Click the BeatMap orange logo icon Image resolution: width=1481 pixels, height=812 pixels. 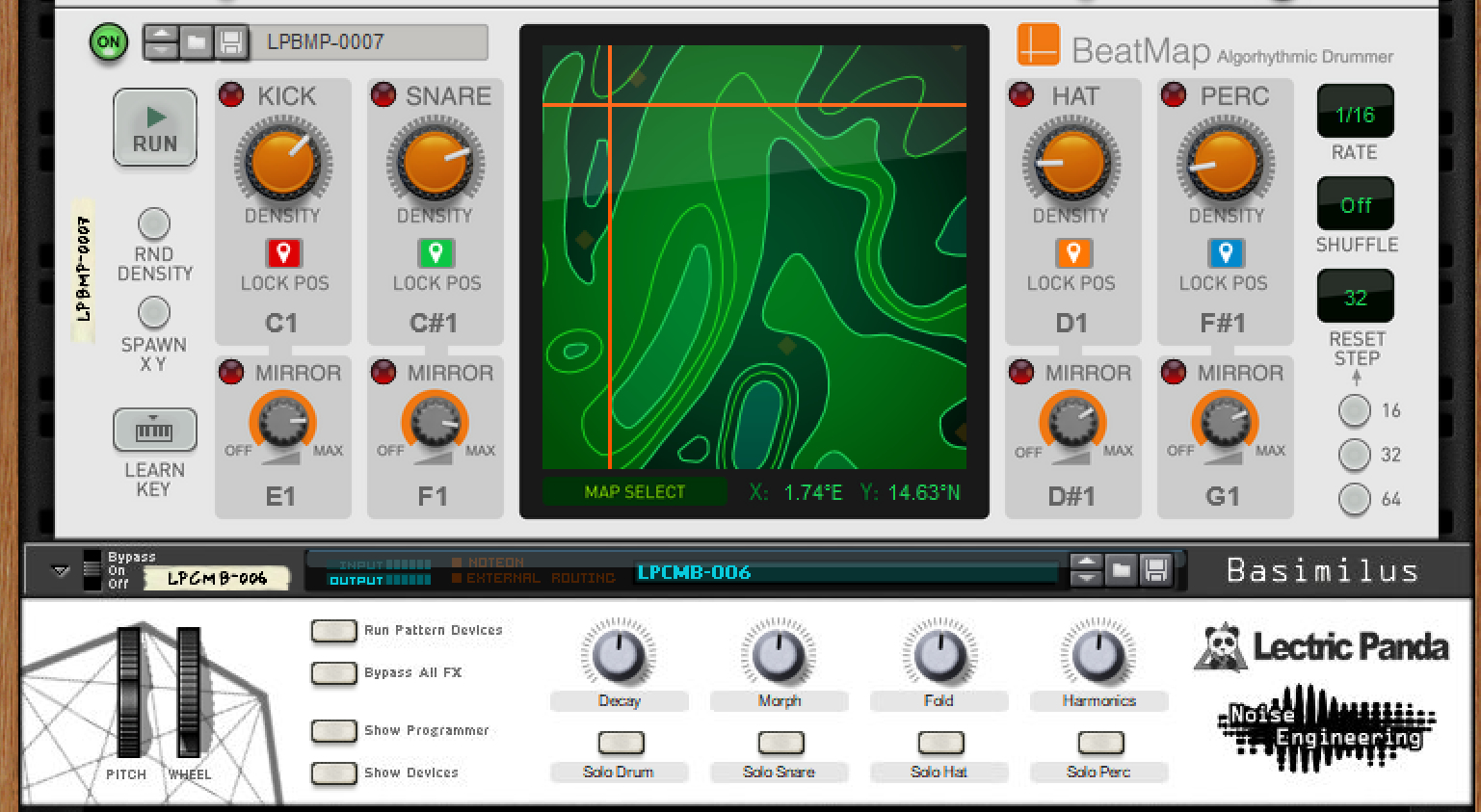tap(1038, 45)
